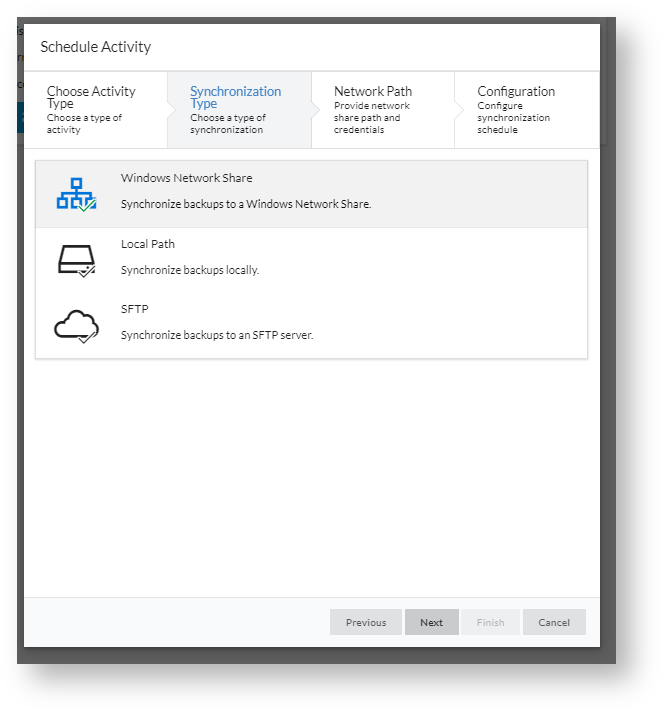
Task: Click the Schedule Activity dialog title
Action: [x=95, y=46]
